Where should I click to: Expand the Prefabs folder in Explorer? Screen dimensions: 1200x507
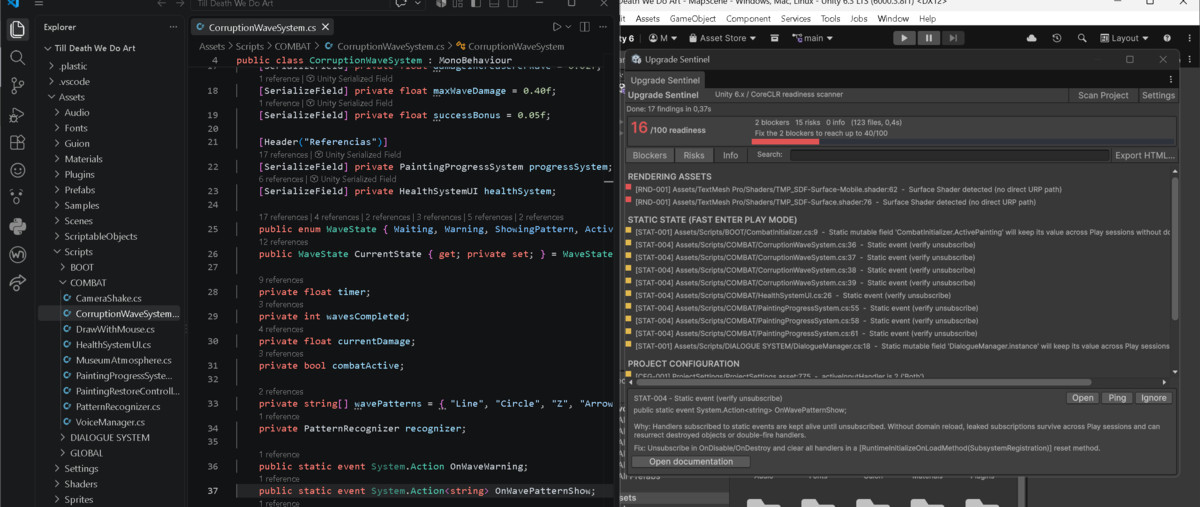(x=80, y=190)
